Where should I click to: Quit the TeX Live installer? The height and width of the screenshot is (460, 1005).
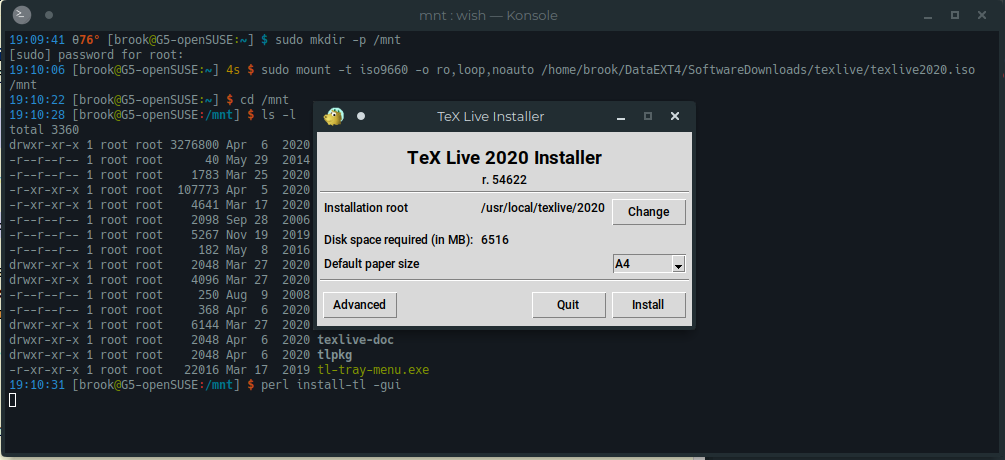[x=569, y=305]
